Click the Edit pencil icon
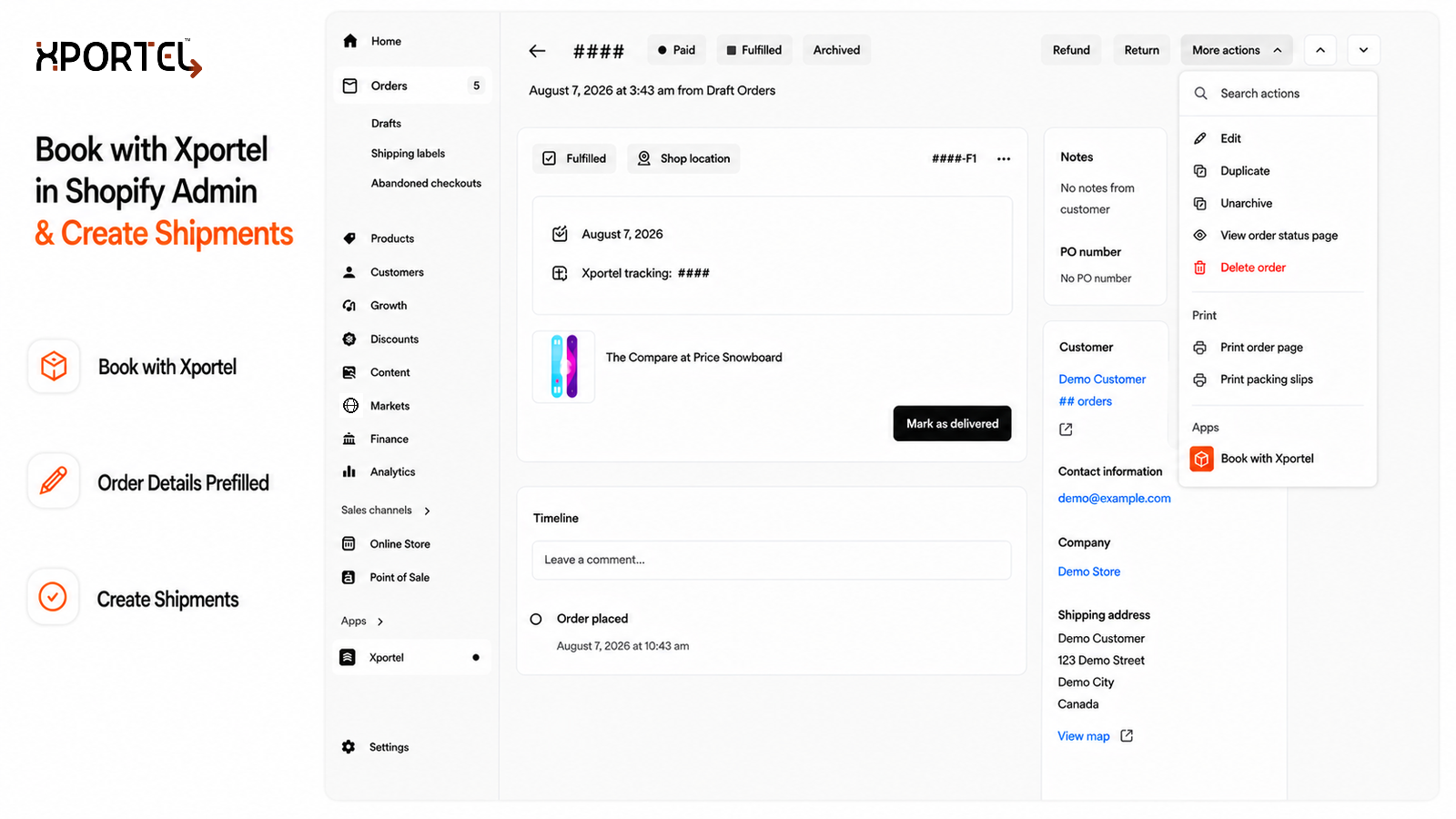Screen dimensions: 1456x819 point(1200,138)
